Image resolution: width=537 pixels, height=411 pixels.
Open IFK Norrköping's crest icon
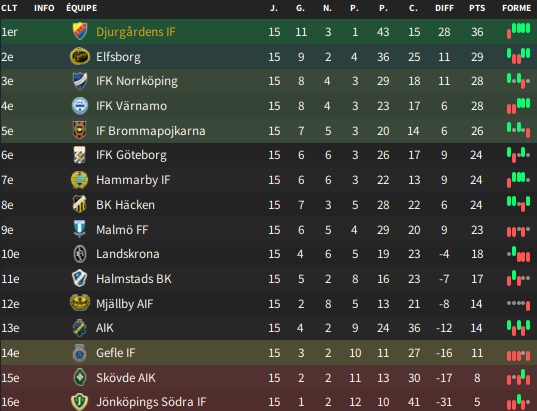[80, 81]
